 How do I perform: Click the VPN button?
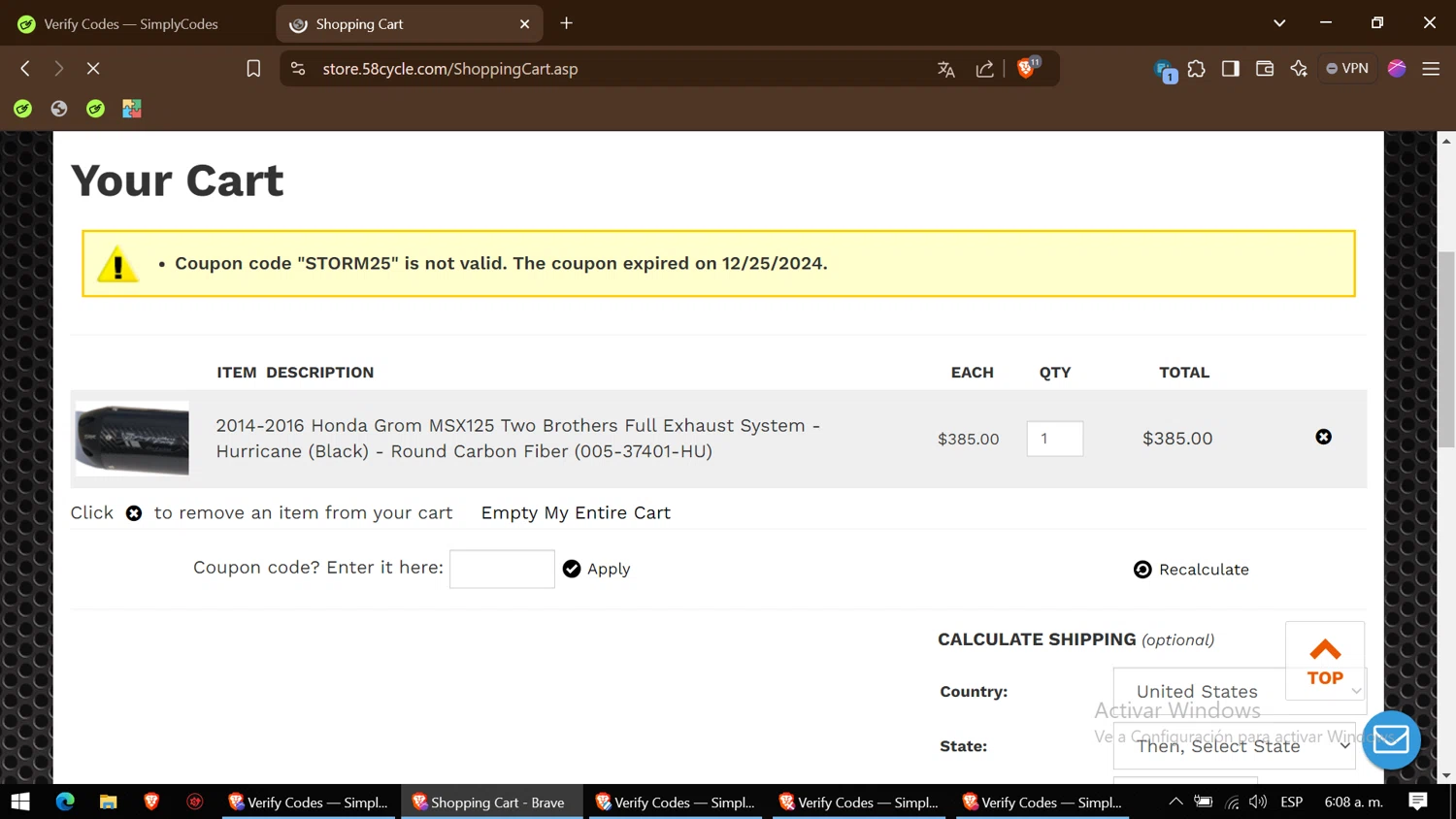(x=1347, y=68)
